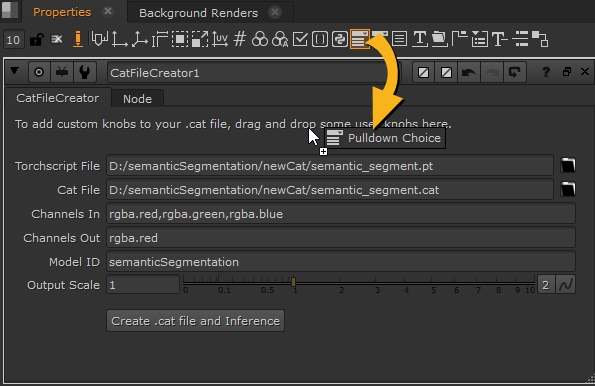This screenshot has width=595, height=386.
Task: Toggle the edit knobs pencil icon
Action: click(x=77, y=39)
